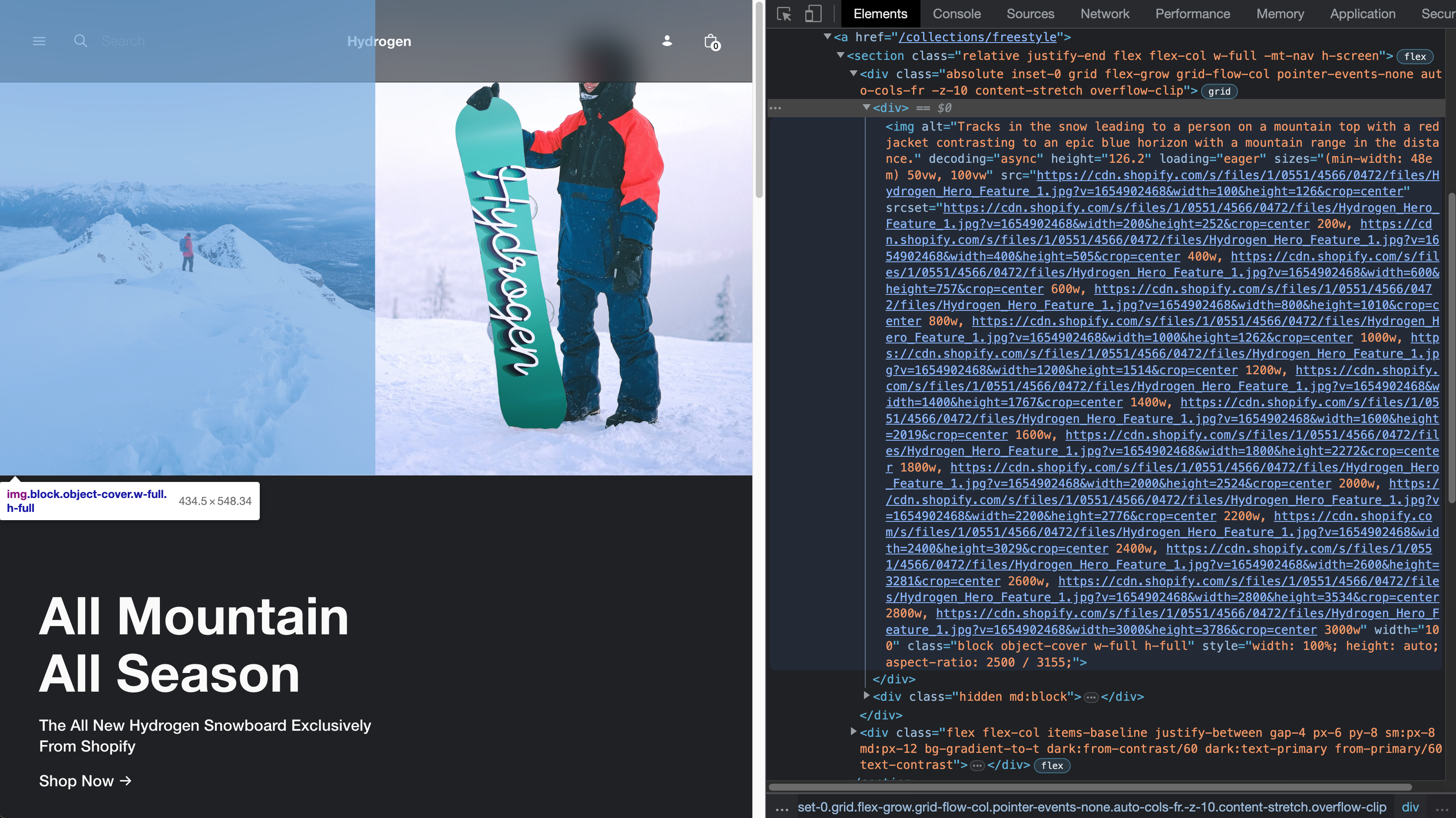Switch to the Console tab
The height and width of the screenshot is (818, 1456).
(x=956, y=13)
